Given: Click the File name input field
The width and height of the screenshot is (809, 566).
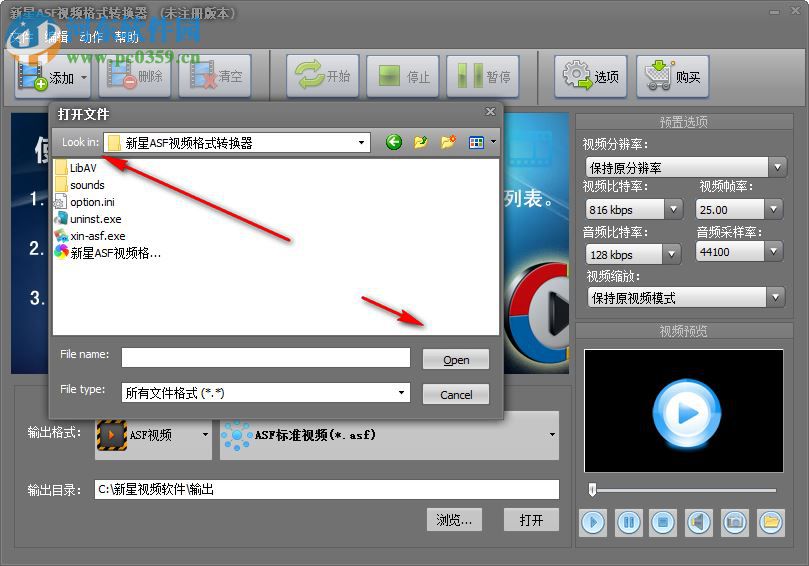Looking at the screenshot, I should coord(266,358).
